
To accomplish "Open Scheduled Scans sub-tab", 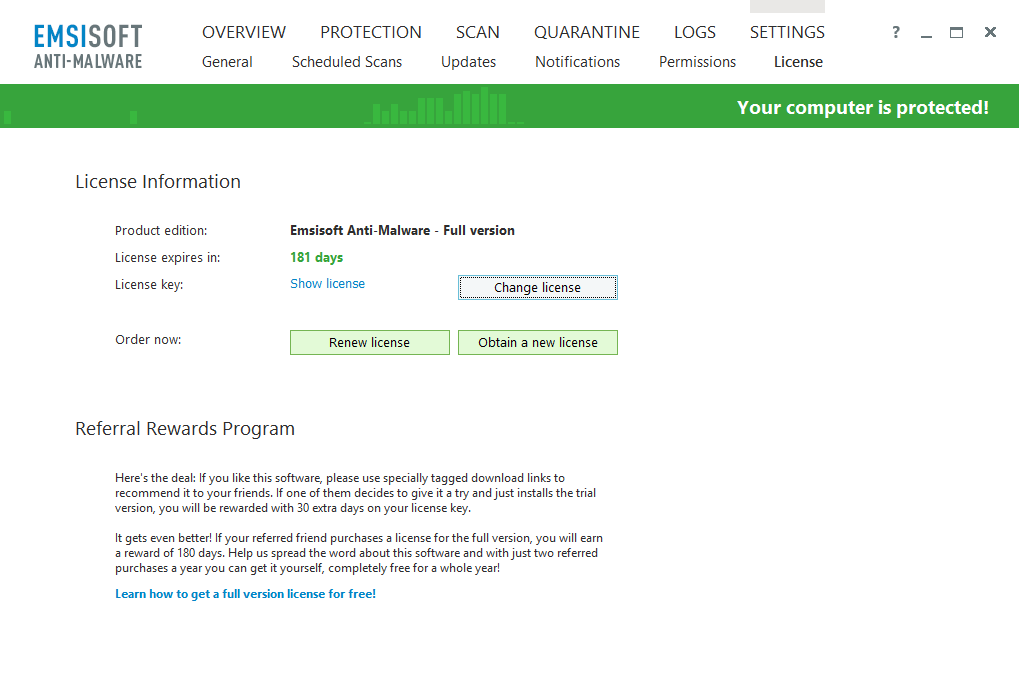I will (347, 62).
